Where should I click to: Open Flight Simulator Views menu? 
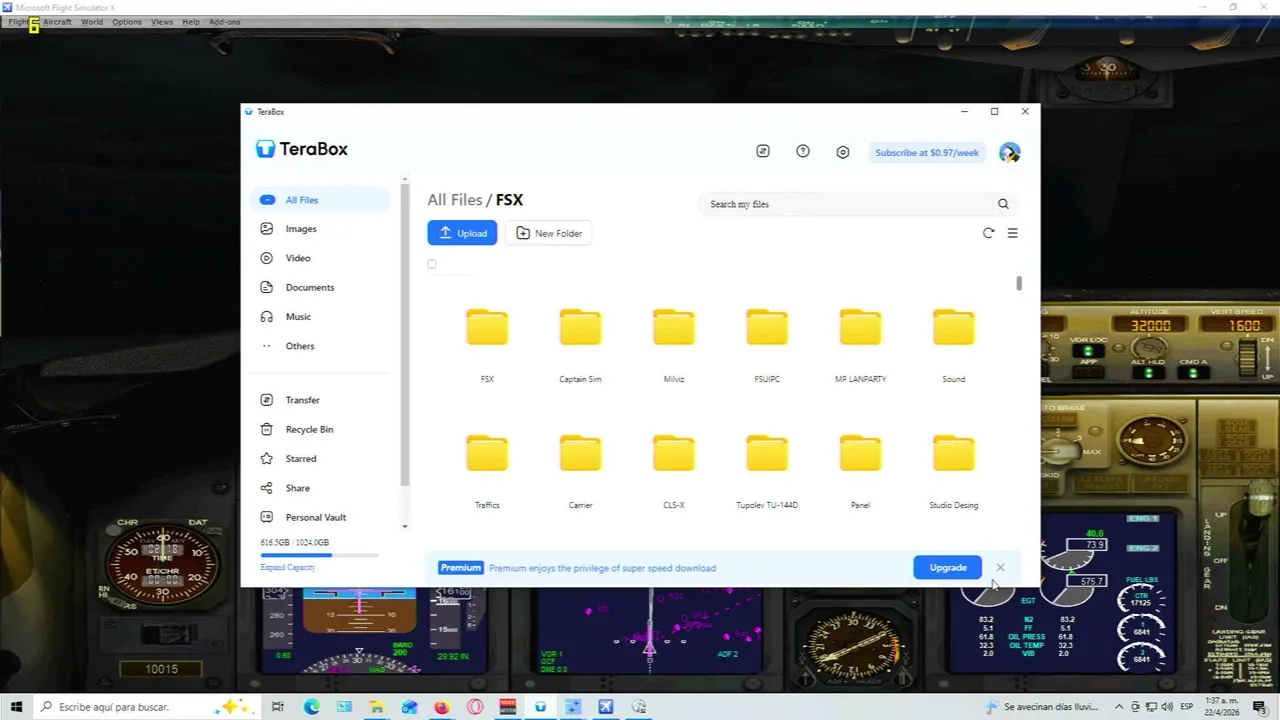[162, 22]
